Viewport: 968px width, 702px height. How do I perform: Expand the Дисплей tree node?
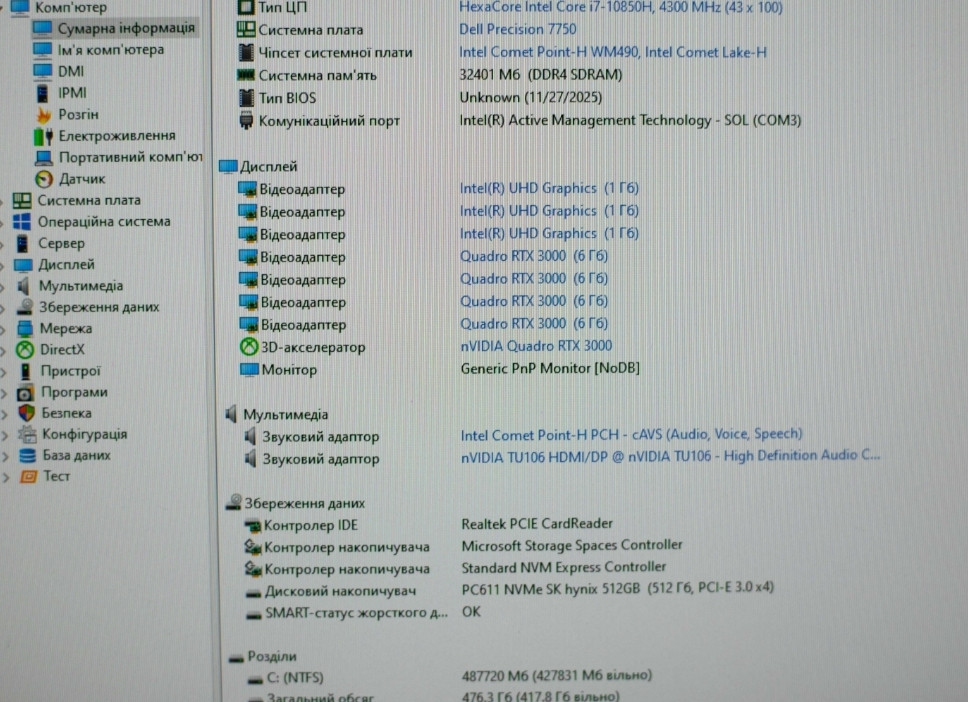click(2, 264)
